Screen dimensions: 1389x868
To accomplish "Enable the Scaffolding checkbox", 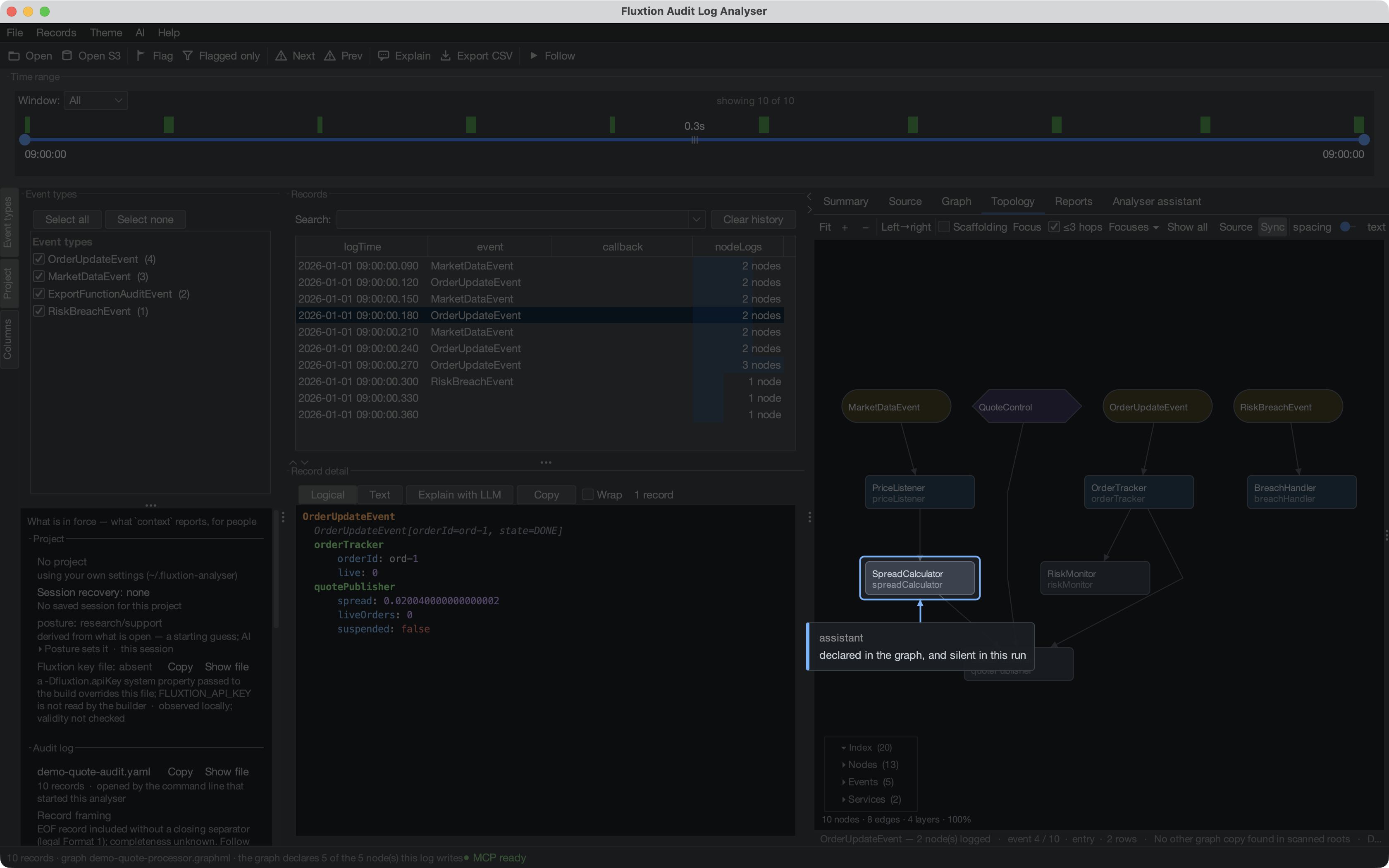I will (x=944, y=227).
